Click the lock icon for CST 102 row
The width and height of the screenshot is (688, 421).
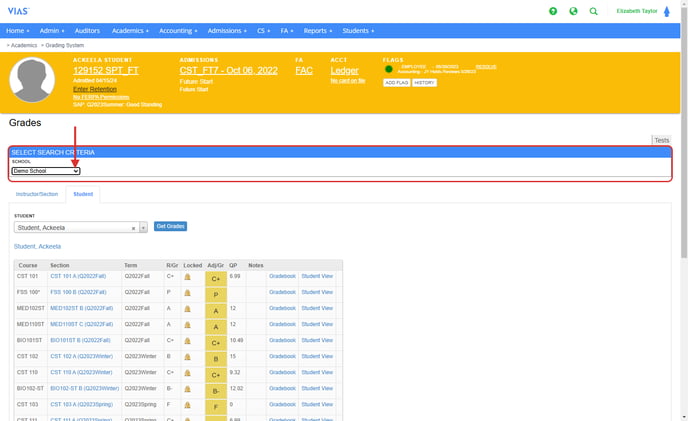pyautogui.click(x=187, y=357)
